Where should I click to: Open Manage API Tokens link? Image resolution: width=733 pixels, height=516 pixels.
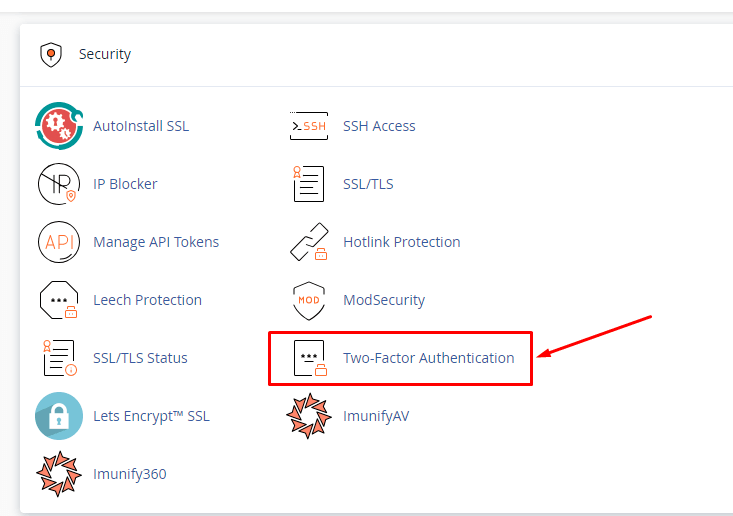(x=156, y=242)
